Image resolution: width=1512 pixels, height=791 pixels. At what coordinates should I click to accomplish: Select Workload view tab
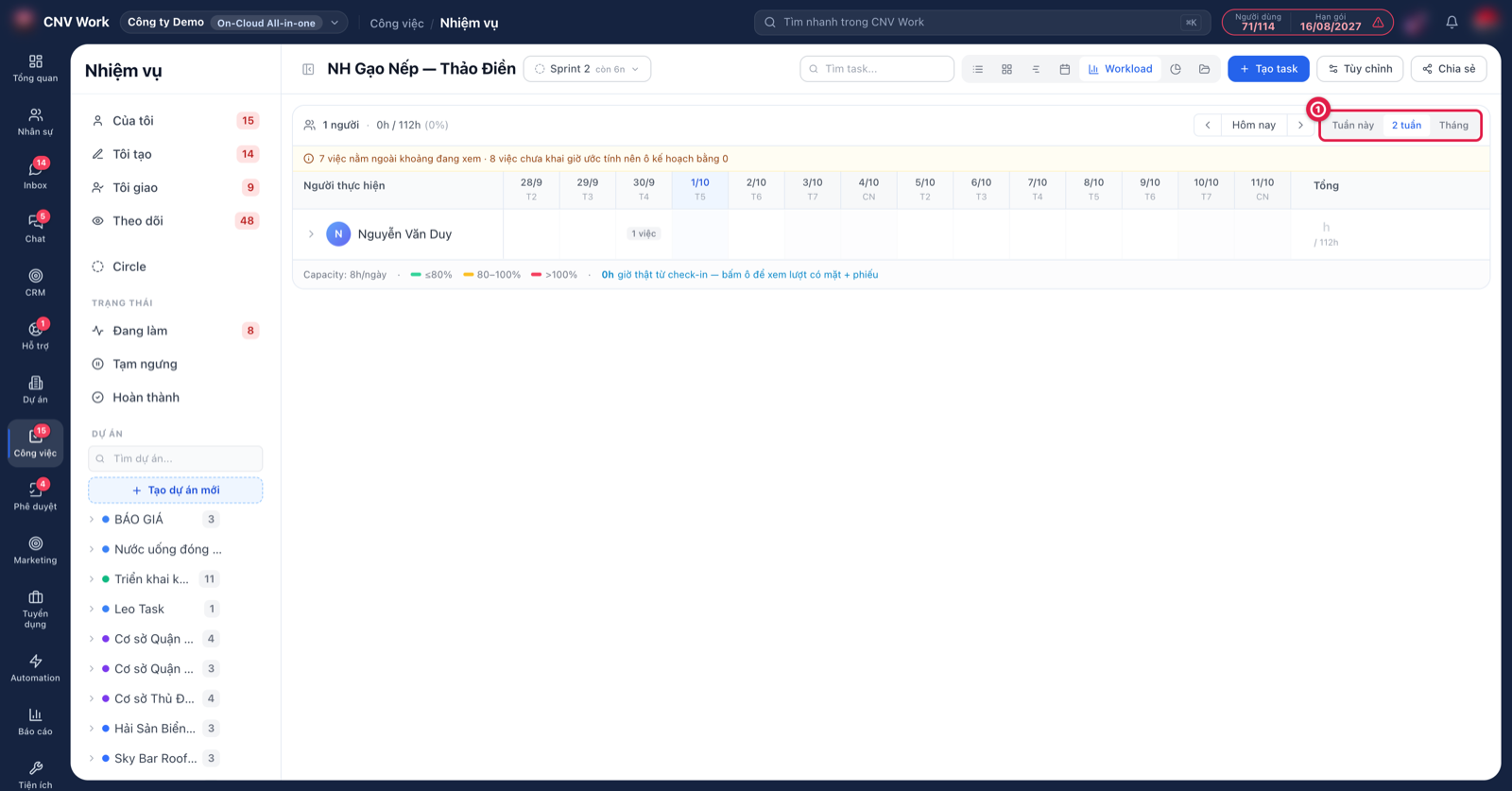point(1121,69)
